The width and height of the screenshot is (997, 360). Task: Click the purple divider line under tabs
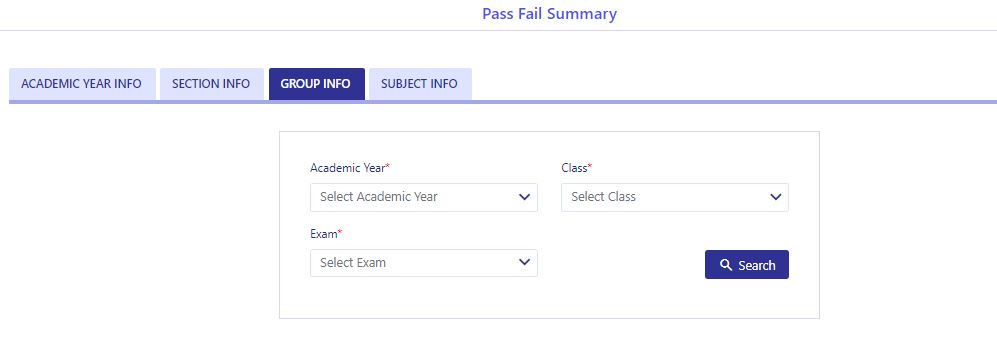tap(503, 102)
